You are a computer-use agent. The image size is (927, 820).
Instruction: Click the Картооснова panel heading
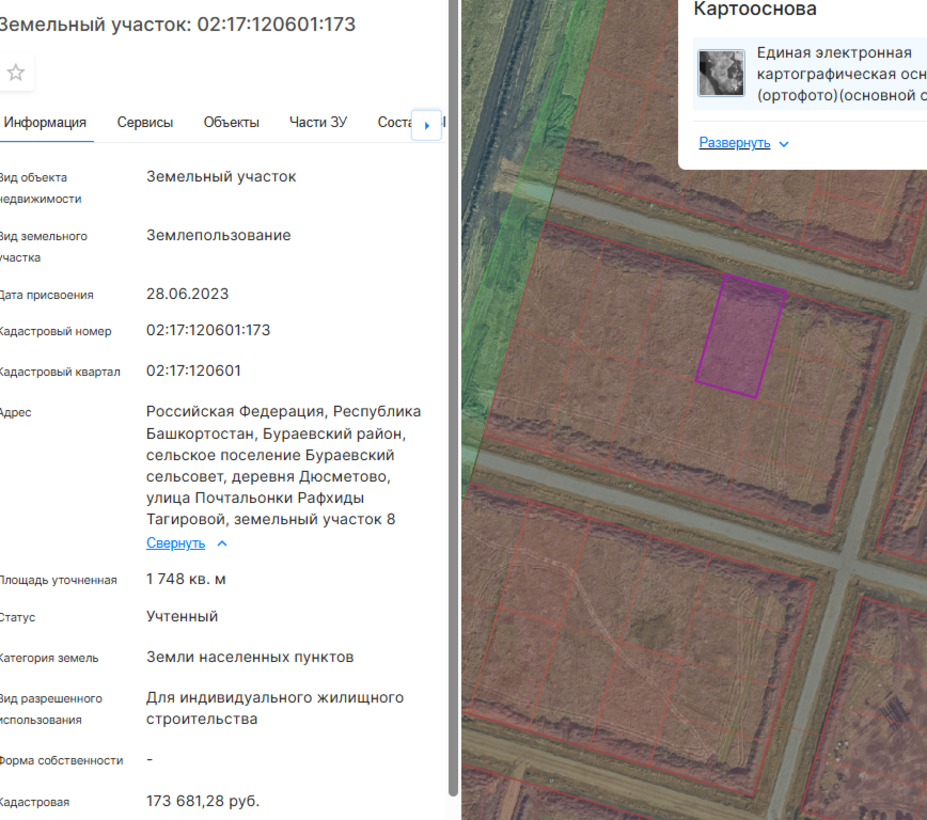[755, 10]
